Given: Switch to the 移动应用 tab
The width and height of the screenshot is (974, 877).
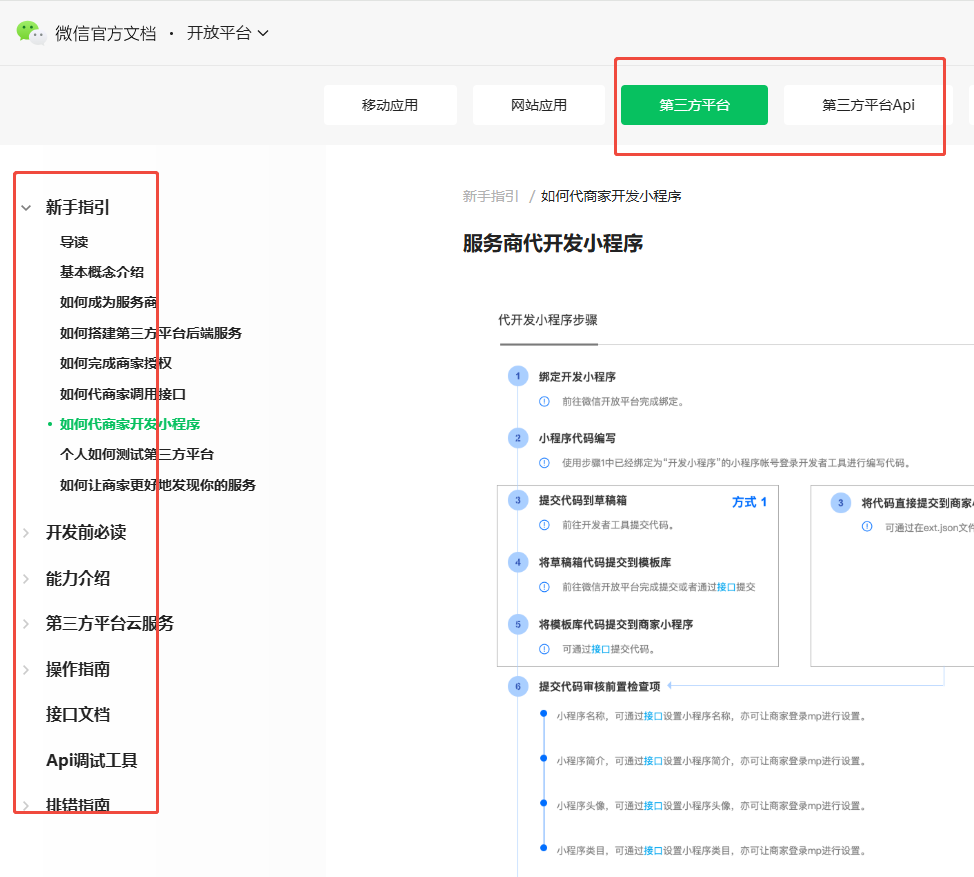Looking at the screenshot, I should (390, 105).
